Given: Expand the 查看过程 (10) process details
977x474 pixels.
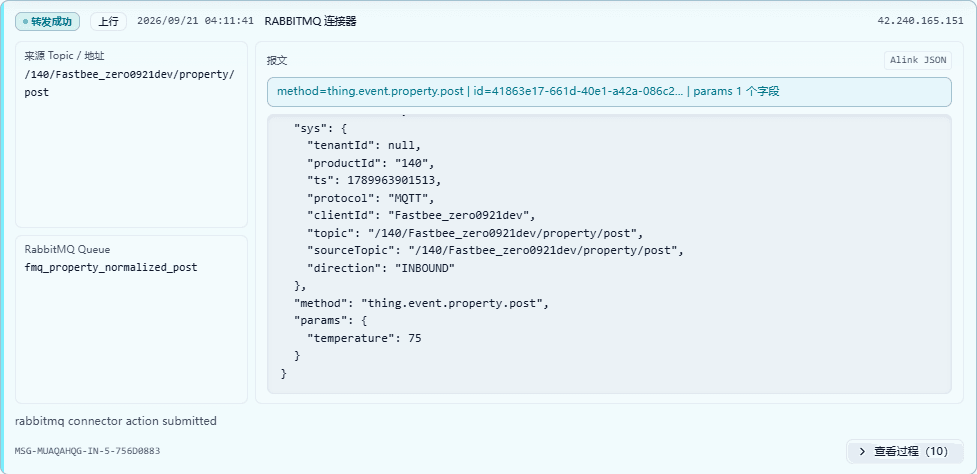Looking at the screenshot, I should coord(904,452).
